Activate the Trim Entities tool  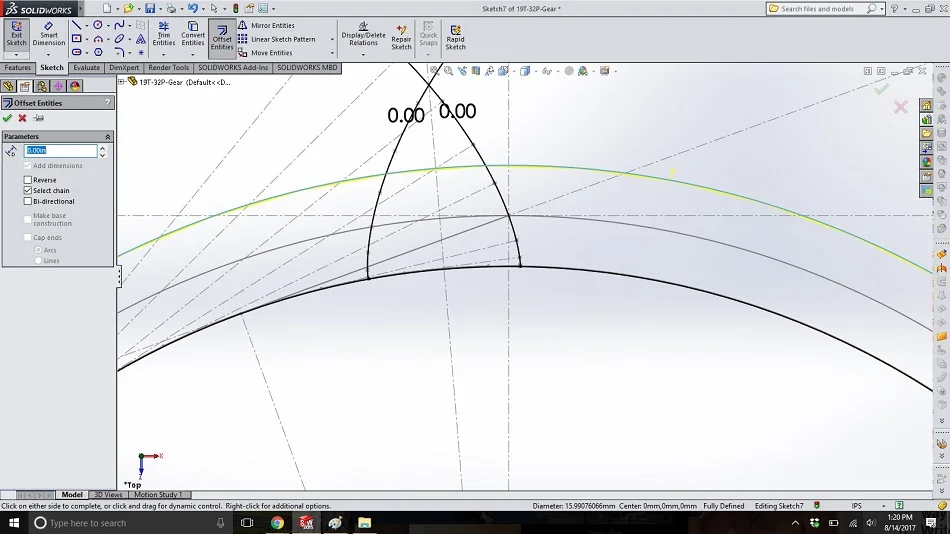pos(164,34)
